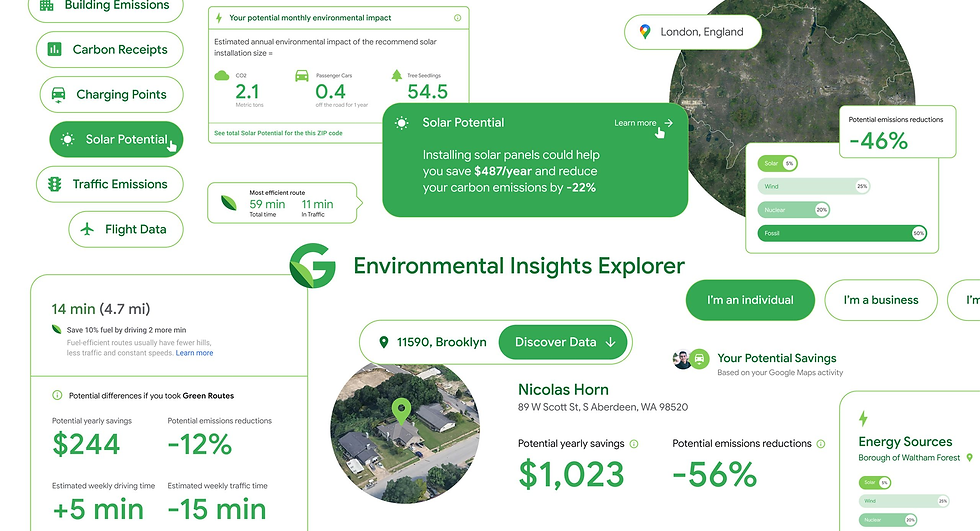Click the airplane icon in Flight Data
The width and height of the screenshot is (980, 531).
coord(88,229)
